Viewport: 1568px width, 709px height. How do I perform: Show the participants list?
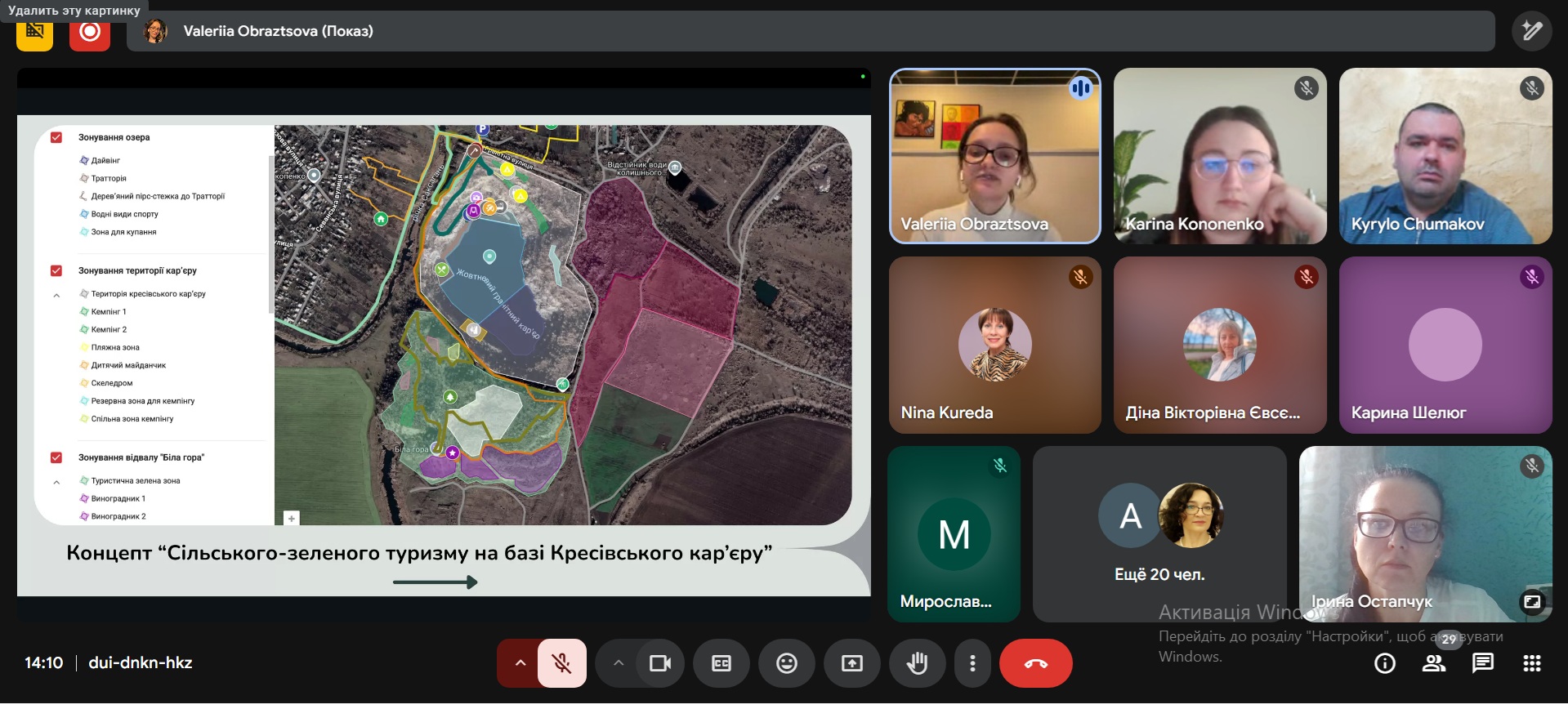click(1434, 663)
